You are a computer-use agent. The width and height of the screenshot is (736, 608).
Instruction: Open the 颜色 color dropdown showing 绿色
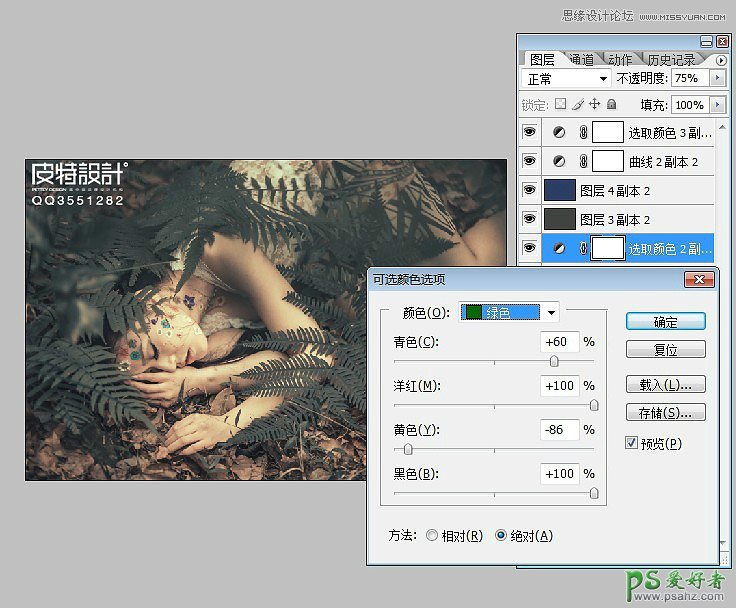pos(550,313)
